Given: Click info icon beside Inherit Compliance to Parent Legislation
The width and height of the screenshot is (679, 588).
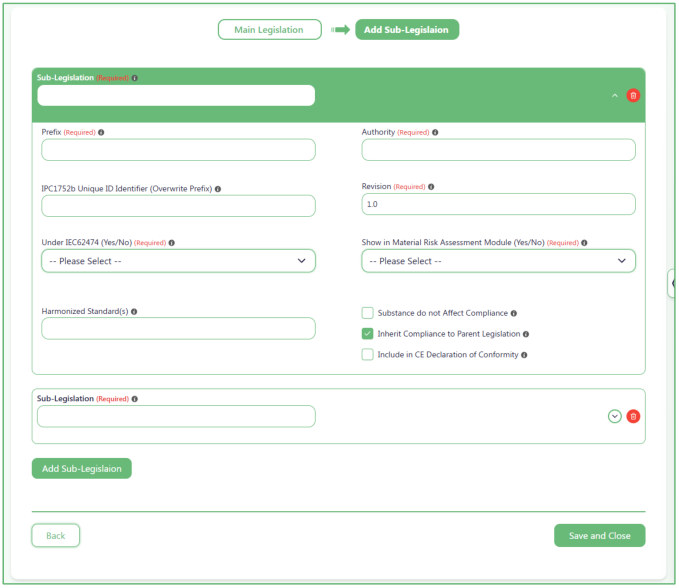Looking at the screenshot, I should pos(526,334).
